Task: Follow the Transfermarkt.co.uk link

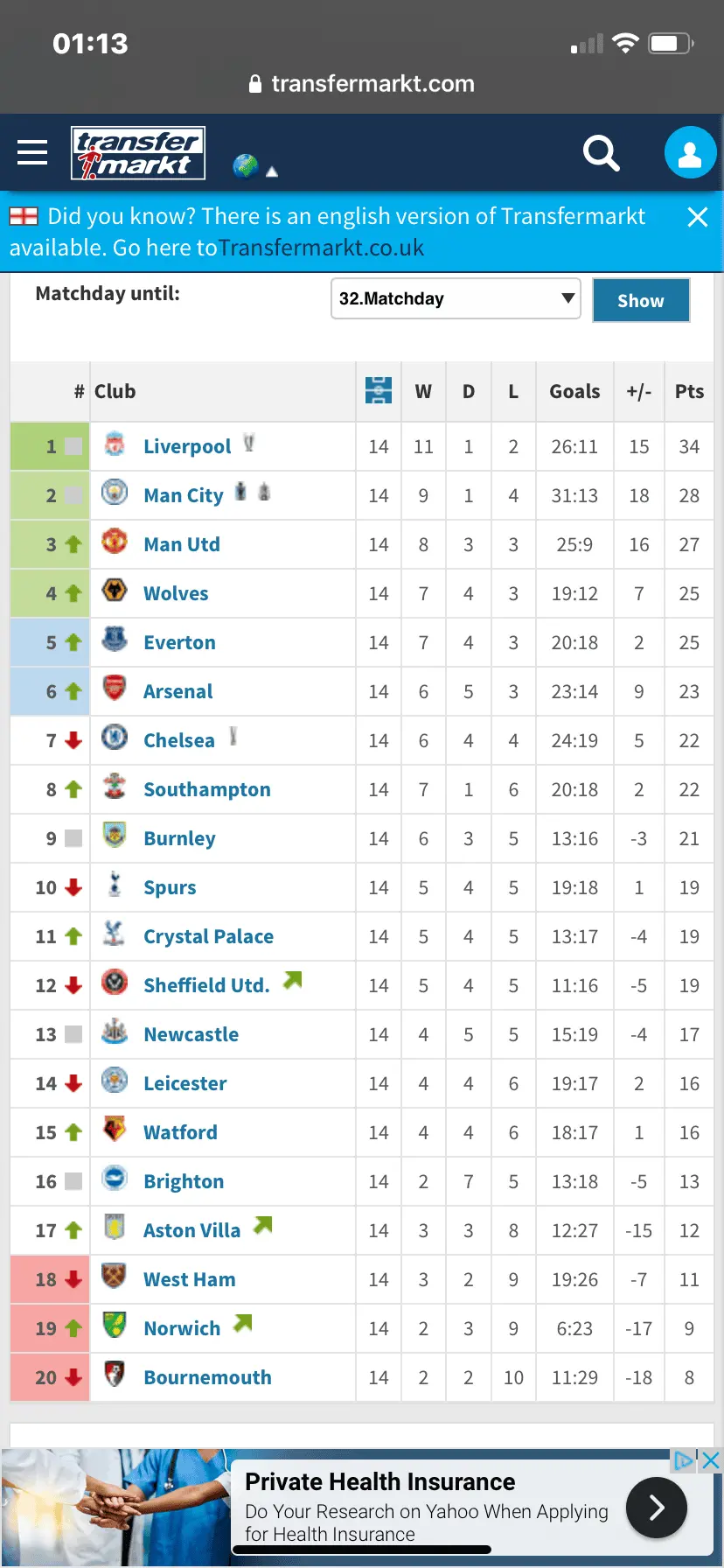Action: pos(321,248)
